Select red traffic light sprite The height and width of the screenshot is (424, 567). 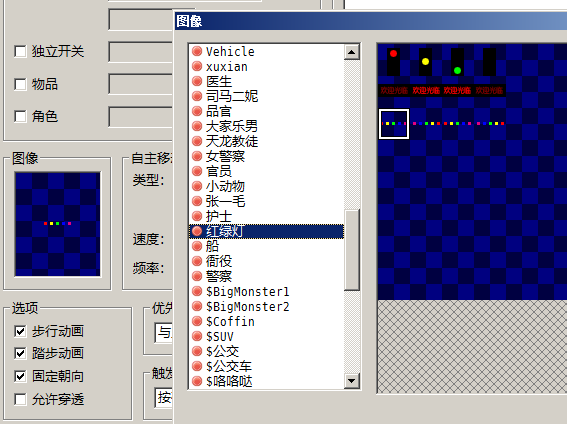[393, 61]
